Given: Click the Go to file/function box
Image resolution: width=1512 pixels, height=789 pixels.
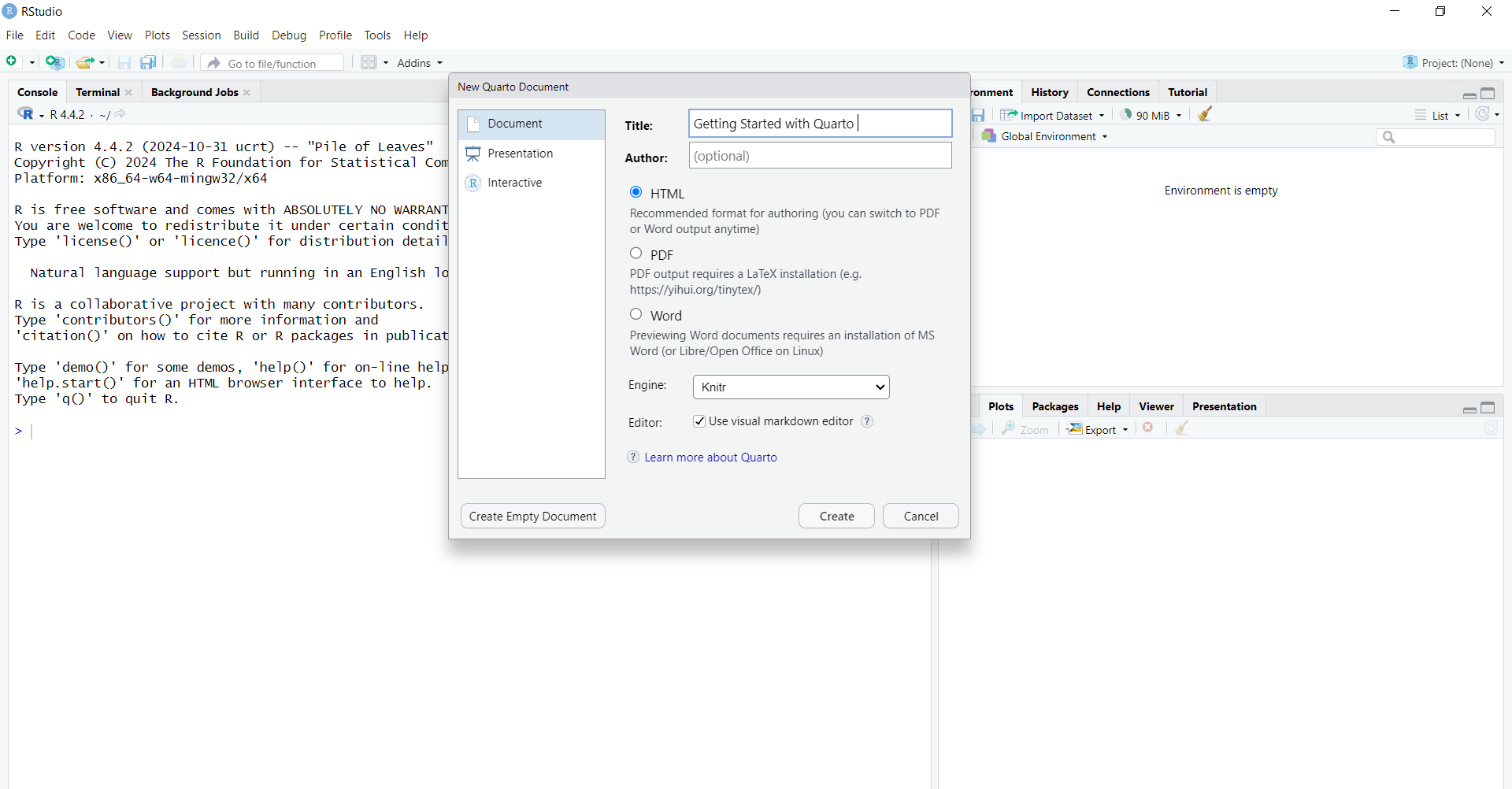Looking at the screenshot, I should point(272,63).
